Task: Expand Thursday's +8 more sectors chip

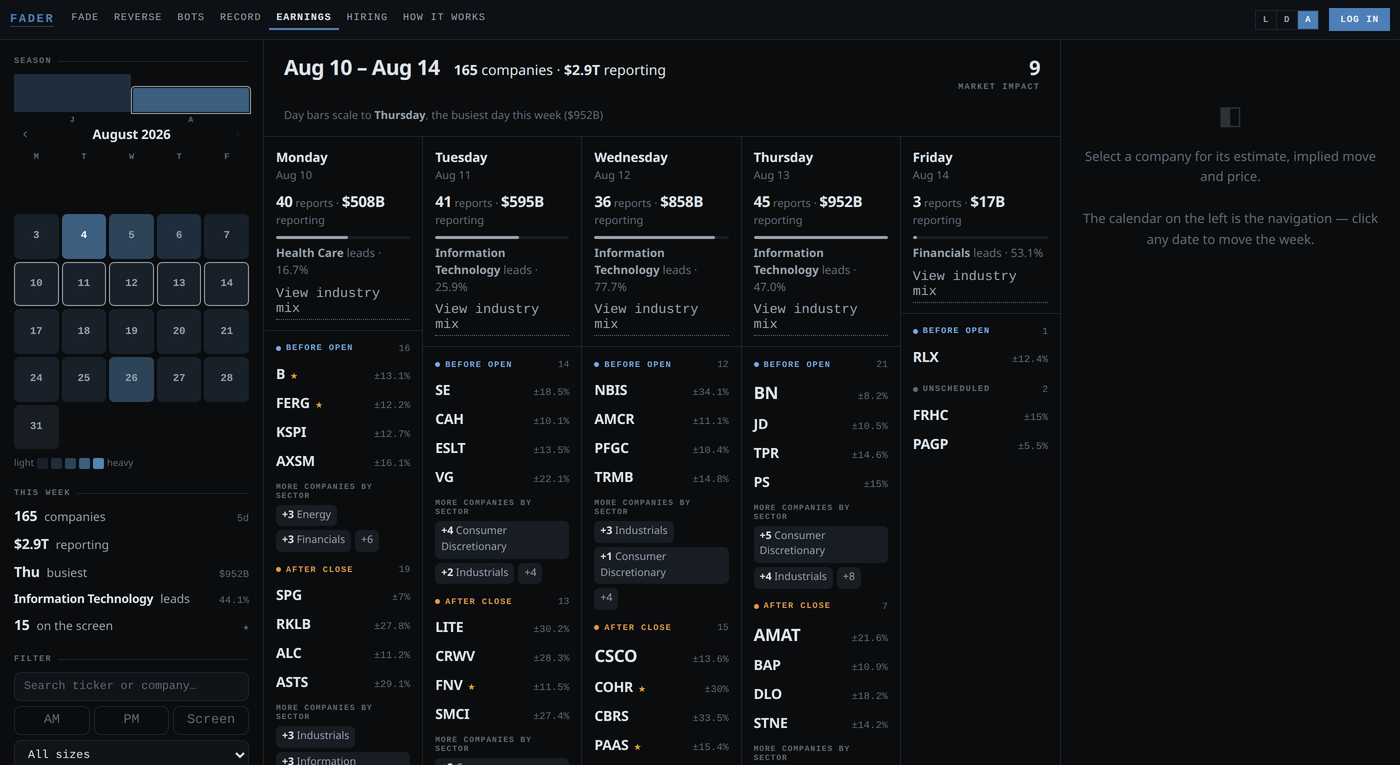Action: coord(849,577)
